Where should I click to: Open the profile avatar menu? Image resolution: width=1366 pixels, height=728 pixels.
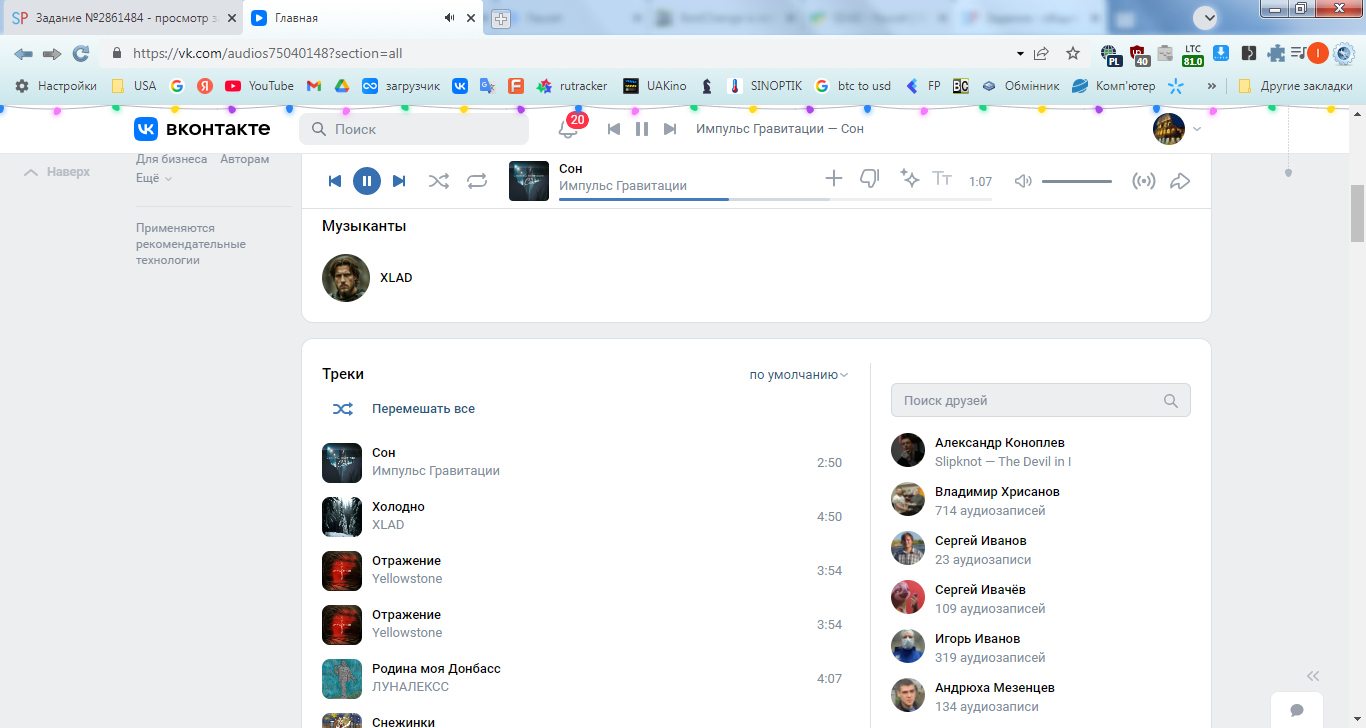tap(1177, 129)
